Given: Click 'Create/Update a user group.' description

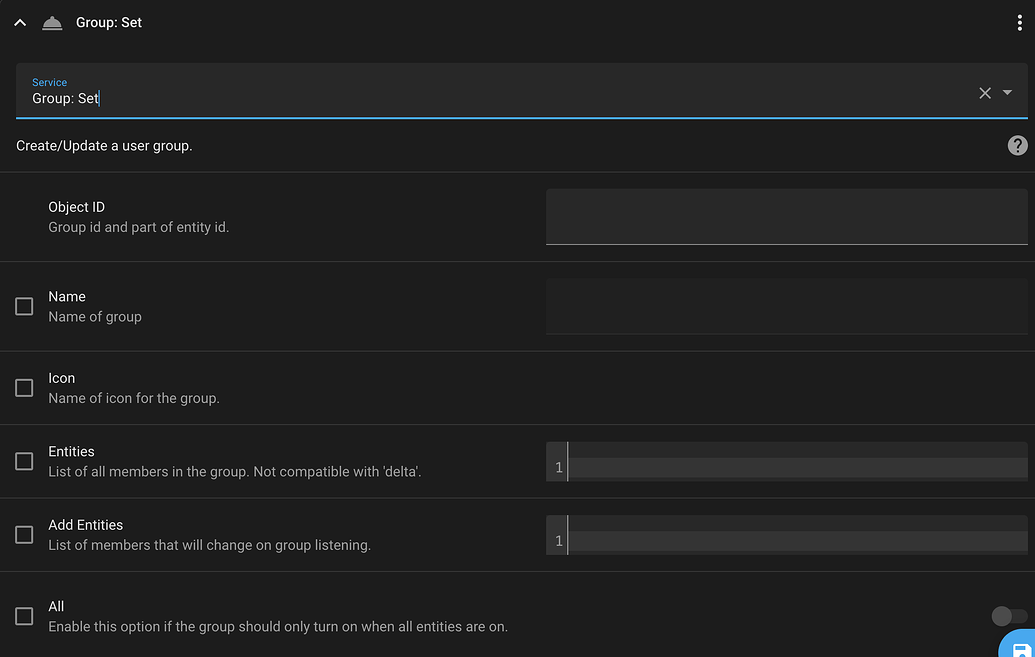Looking at the screenshot, I should 104,146.
